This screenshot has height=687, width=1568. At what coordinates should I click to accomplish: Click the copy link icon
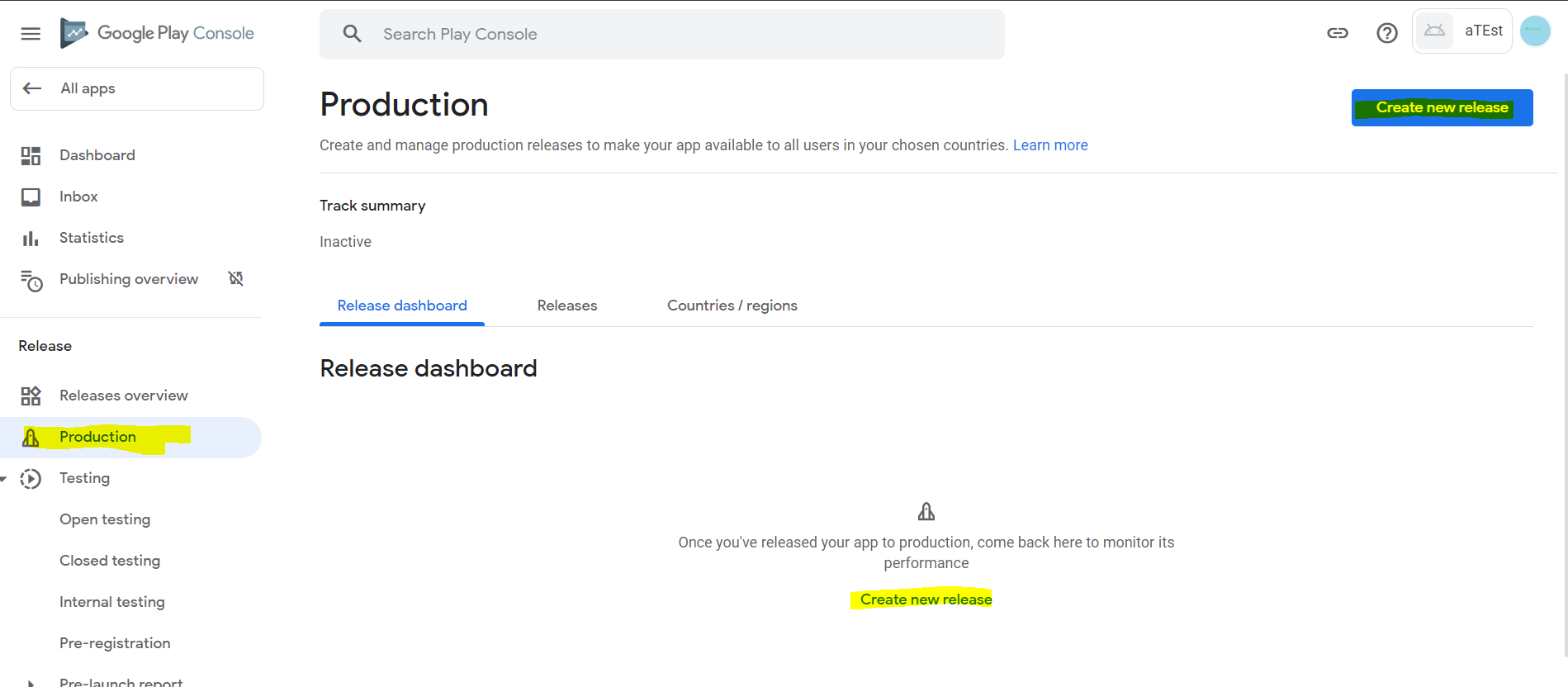coord(1338,33)
